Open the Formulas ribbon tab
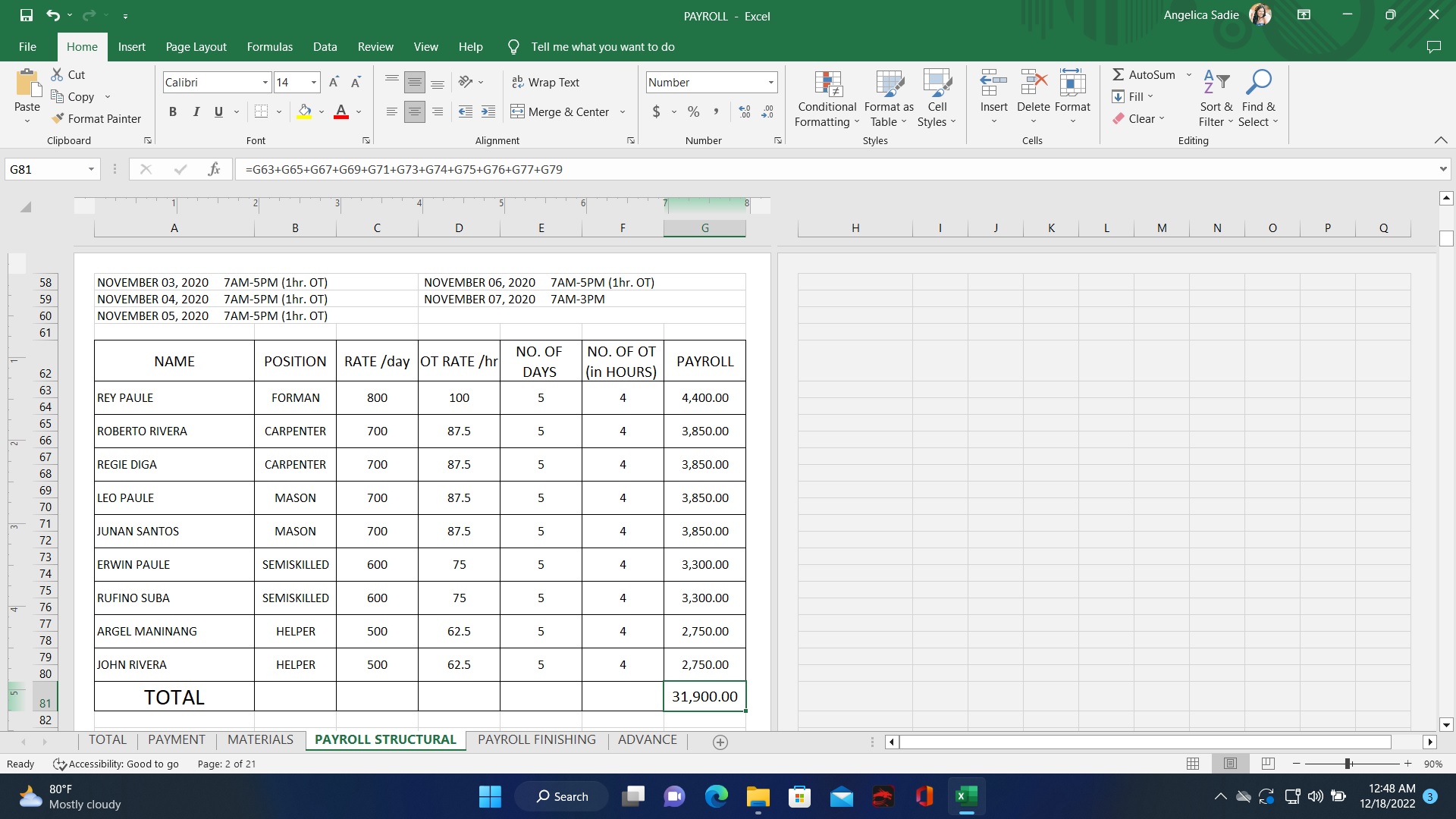Viewport: 1456px width, 819px height. coord(269,46)
